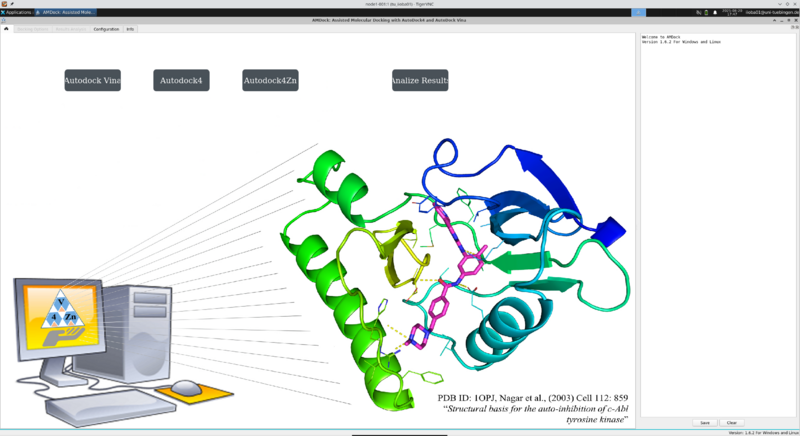The image size is (800, 436).
Task: Clear the log output panel
Action: pyautogui.click(x=732, y=423)
